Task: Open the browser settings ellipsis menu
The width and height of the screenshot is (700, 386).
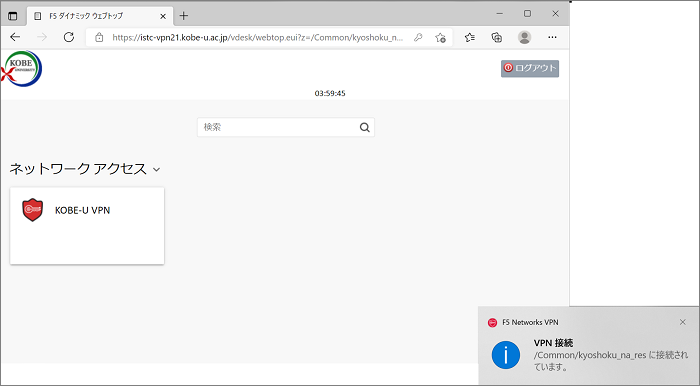Action: point(552,37)
